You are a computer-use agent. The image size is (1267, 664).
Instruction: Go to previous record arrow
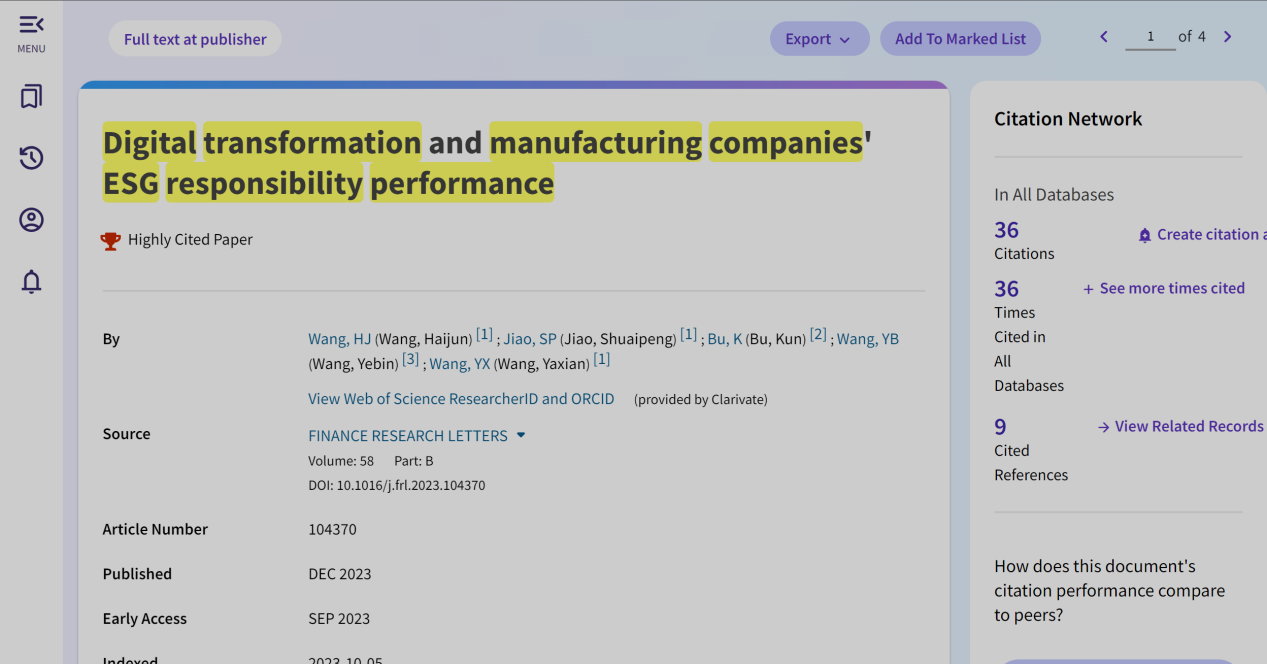(1104, 37)
